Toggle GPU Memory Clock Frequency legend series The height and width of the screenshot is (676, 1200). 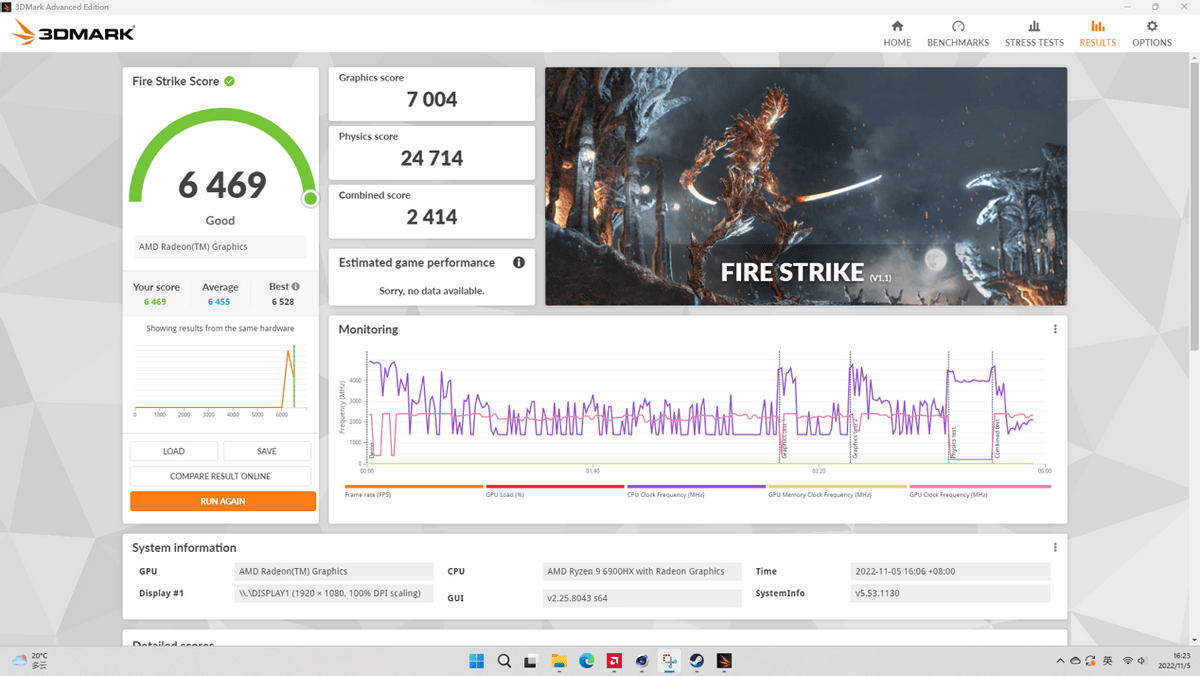836,491
